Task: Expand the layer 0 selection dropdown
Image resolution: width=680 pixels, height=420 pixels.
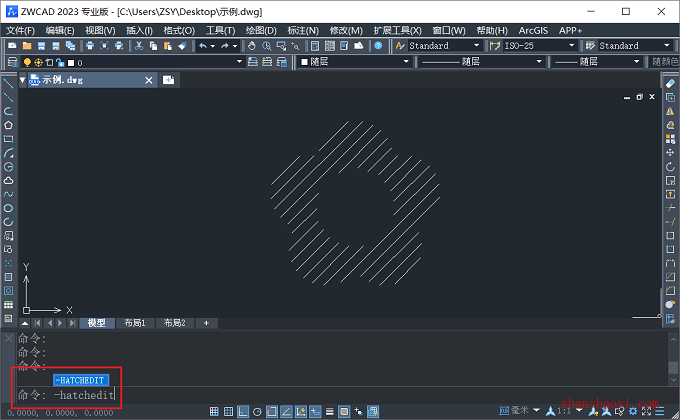Action: click(x=239, y=62)
